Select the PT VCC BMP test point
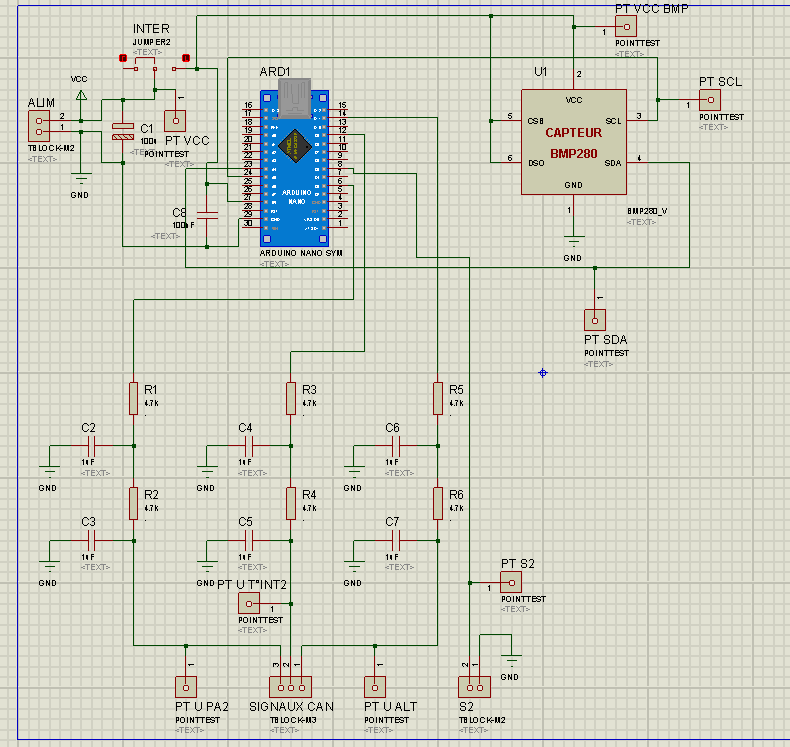The image size is (790, 747). coord(626,27)
